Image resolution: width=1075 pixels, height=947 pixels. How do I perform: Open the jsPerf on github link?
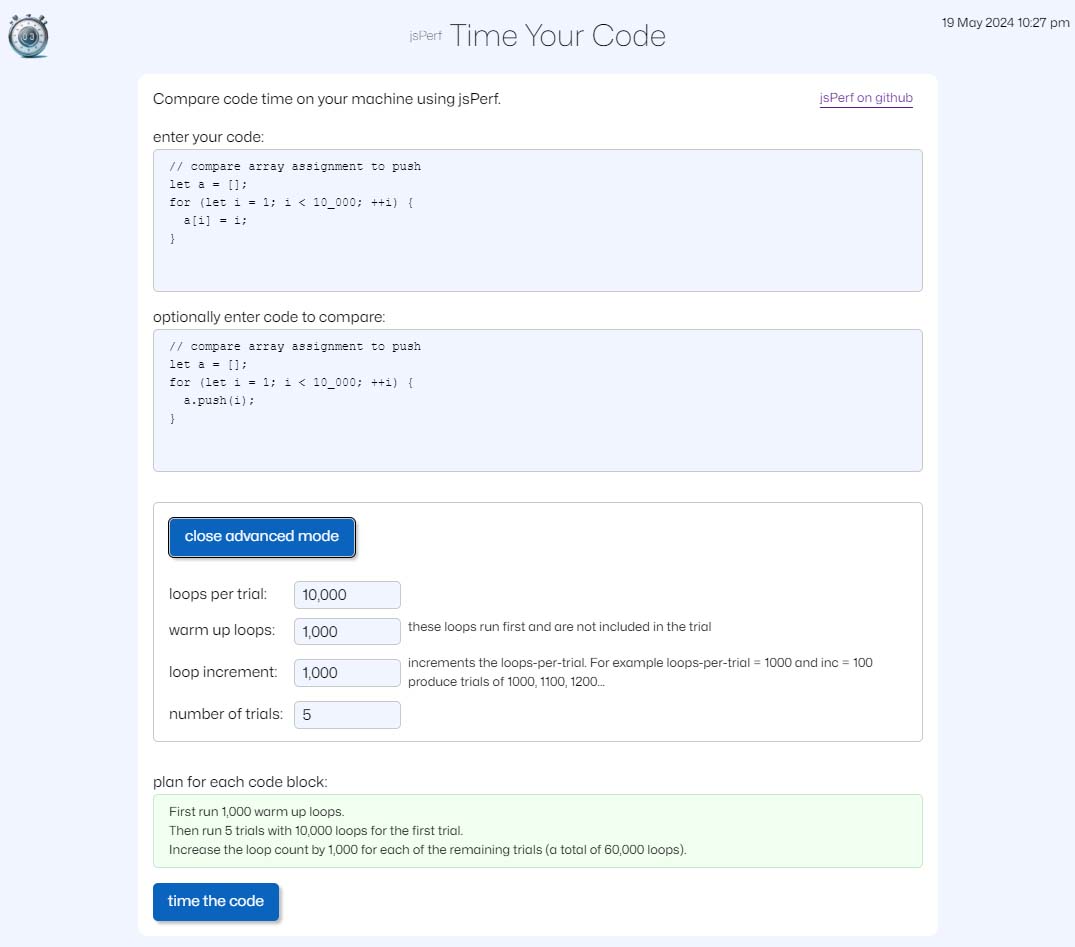click(866, 98)
